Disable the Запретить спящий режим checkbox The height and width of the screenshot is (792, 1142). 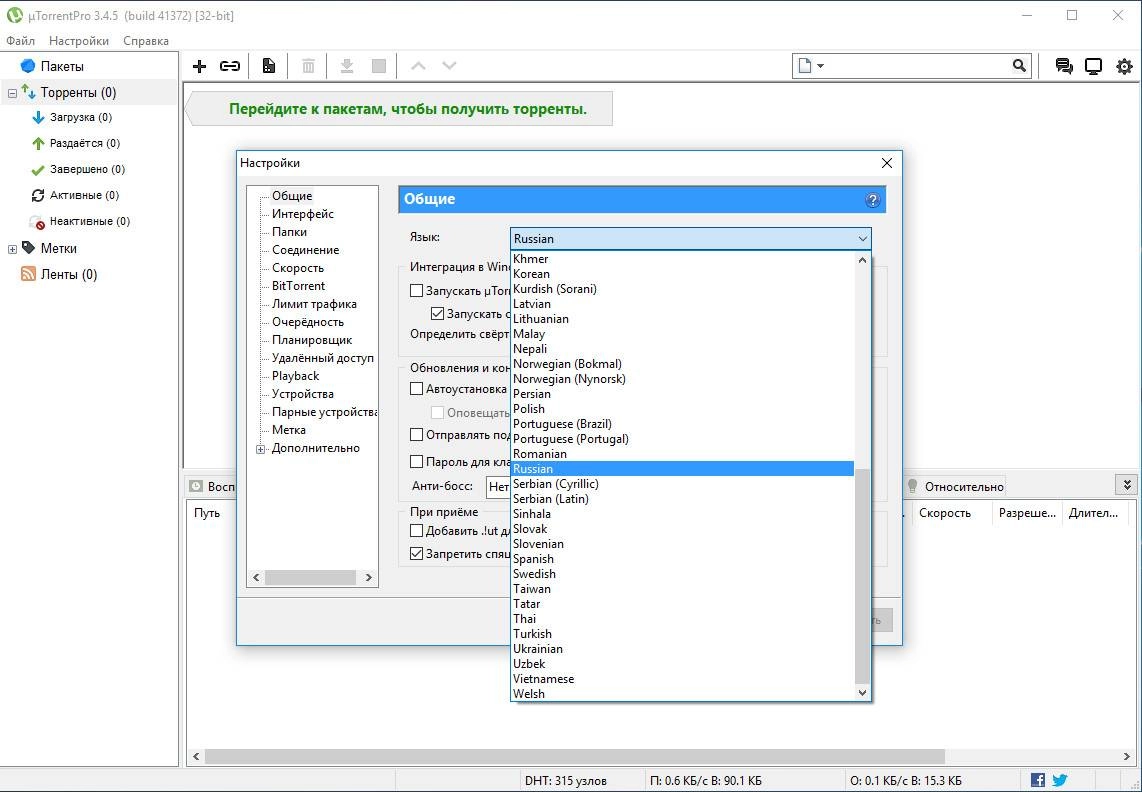(417, 553)
